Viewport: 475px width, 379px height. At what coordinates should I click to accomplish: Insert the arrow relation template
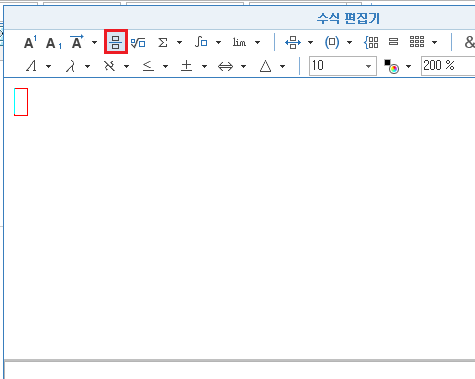293,42
